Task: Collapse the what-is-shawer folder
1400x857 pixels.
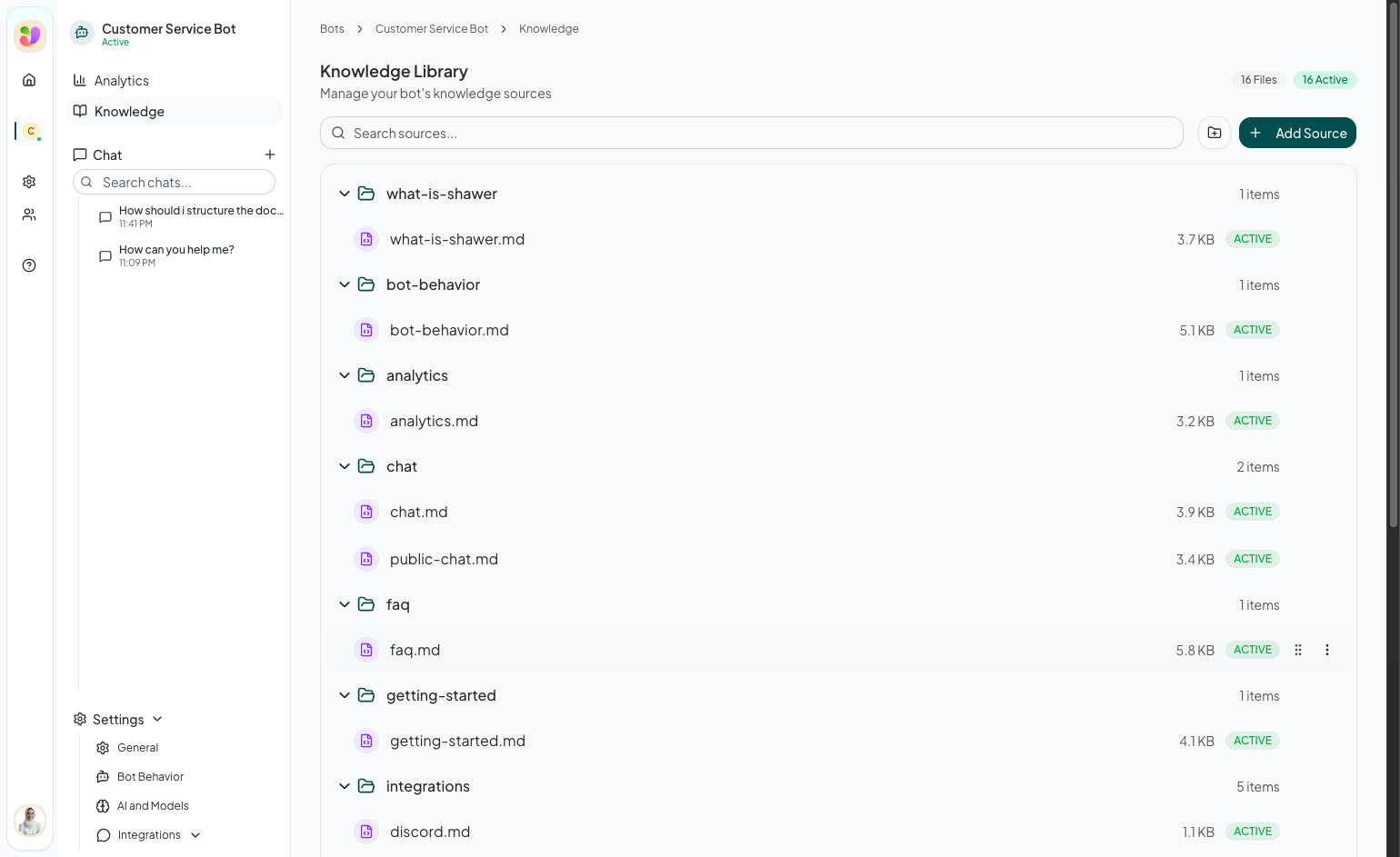Action: [x=345, y=194]
